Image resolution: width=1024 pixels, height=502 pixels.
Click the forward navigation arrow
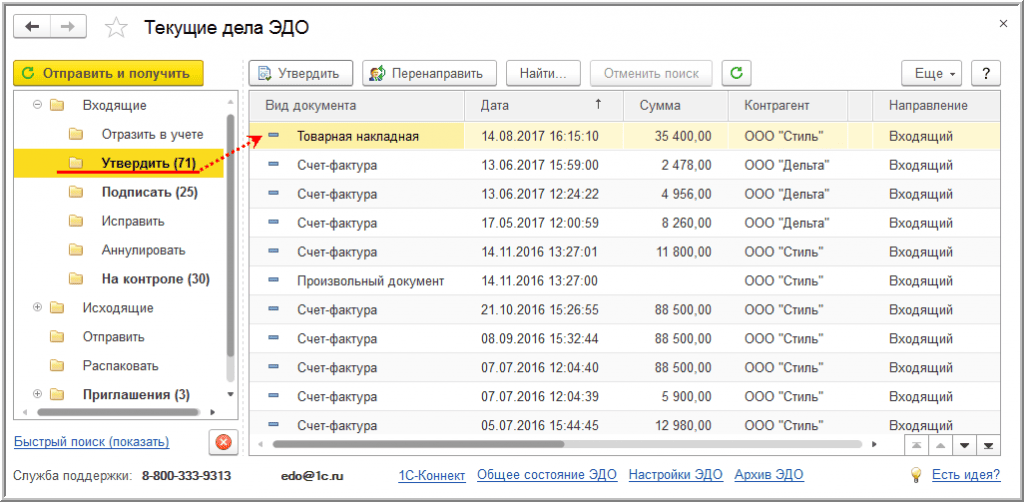pos(67,27)
